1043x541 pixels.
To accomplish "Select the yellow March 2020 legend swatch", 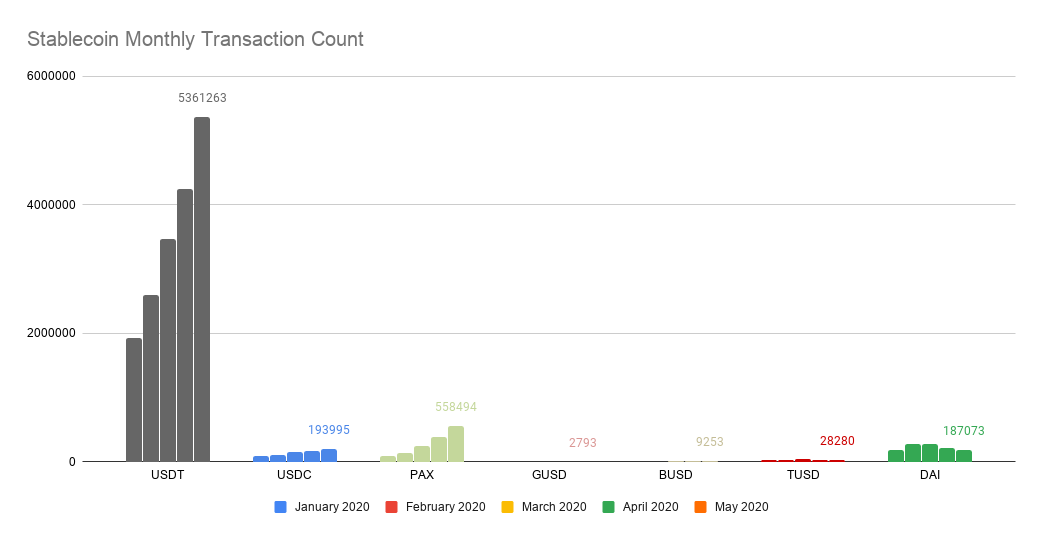I will 508,507.
